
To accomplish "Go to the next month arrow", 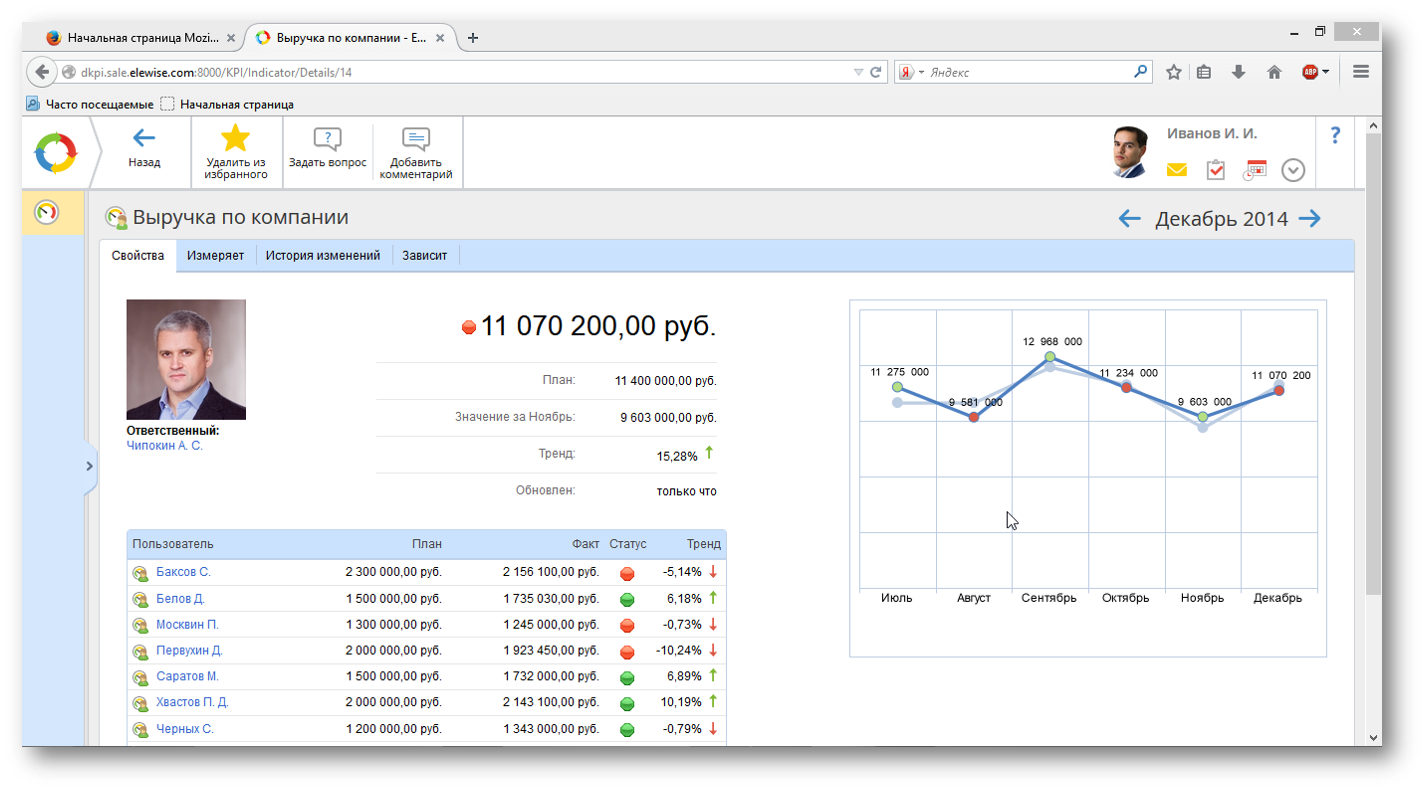I will click(x=1310, y=218).
